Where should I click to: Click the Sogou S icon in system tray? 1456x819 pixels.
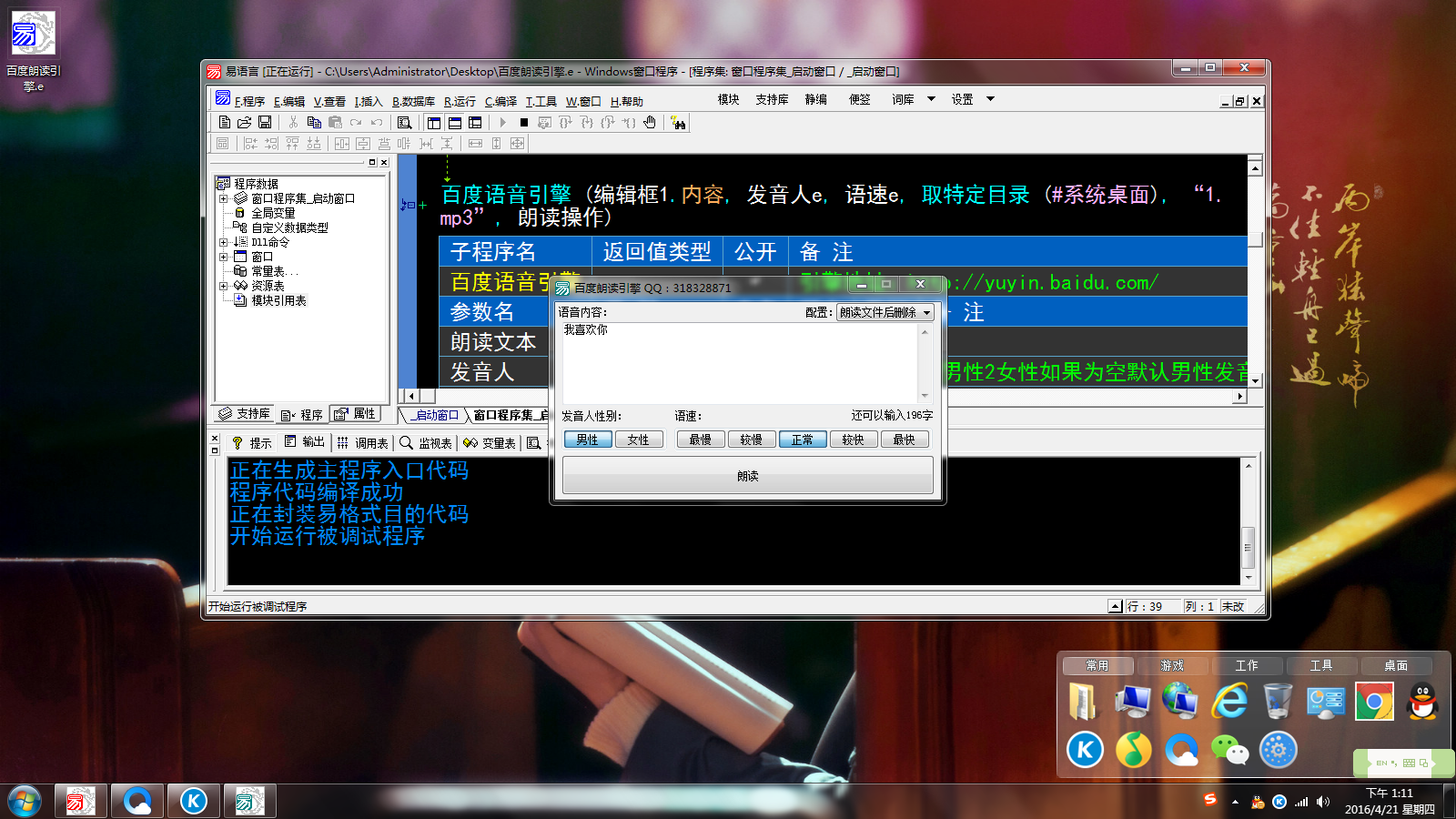point(1210,799)
